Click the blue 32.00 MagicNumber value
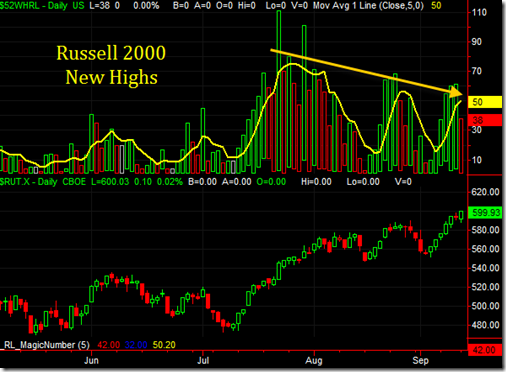 tap(136, 345)
